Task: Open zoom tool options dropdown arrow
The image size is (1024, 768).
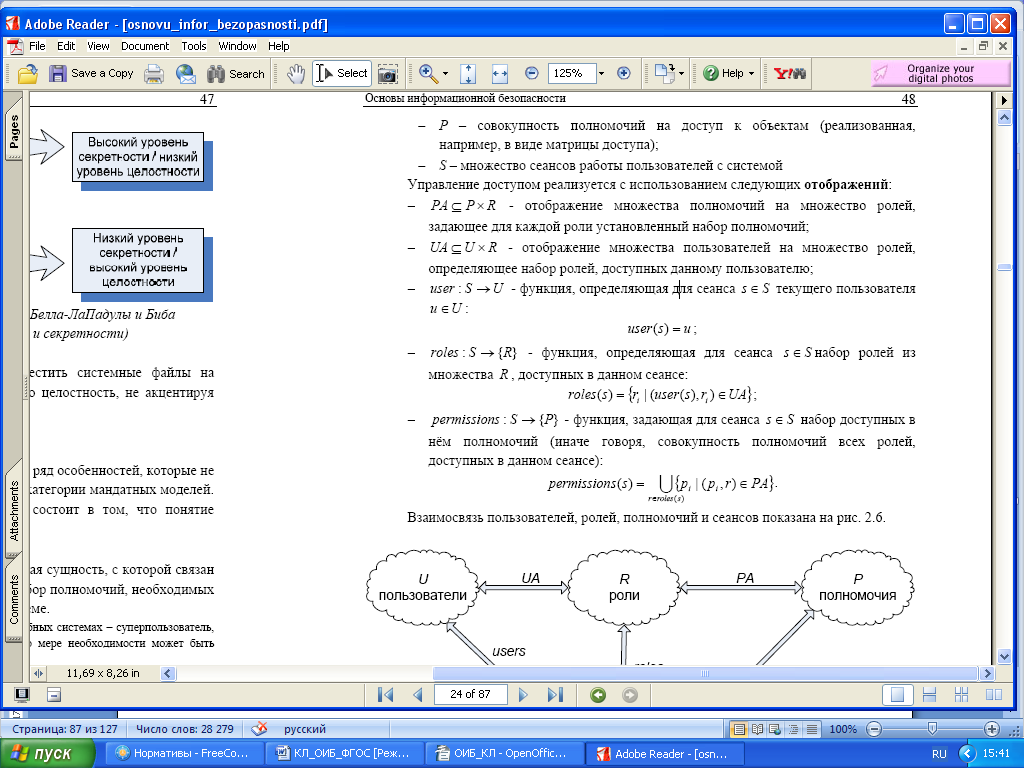Action: 445,73
